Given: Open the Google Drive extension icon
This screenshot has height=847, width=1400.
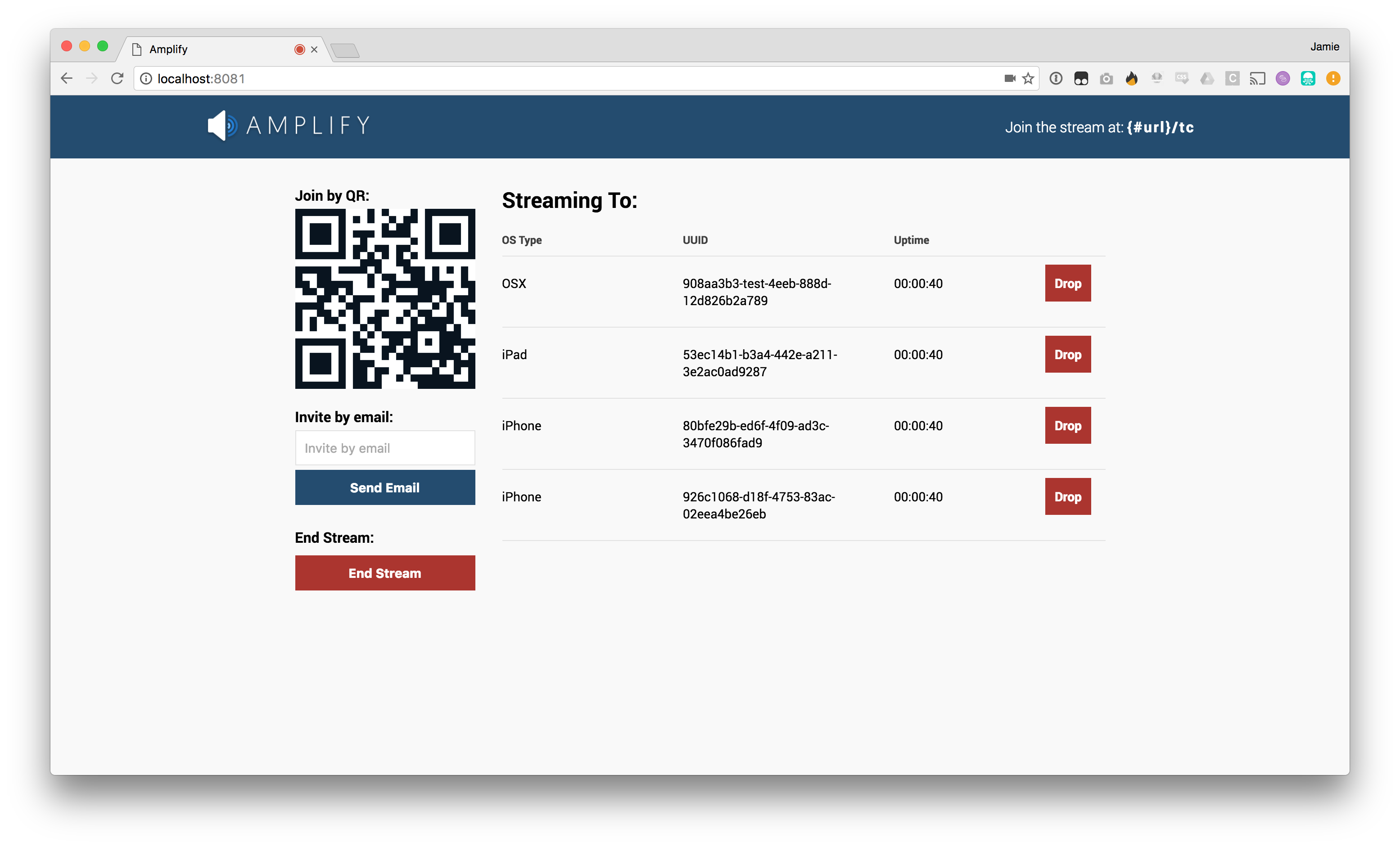Looking at the screenshot, I should [x=1207, y=78].
